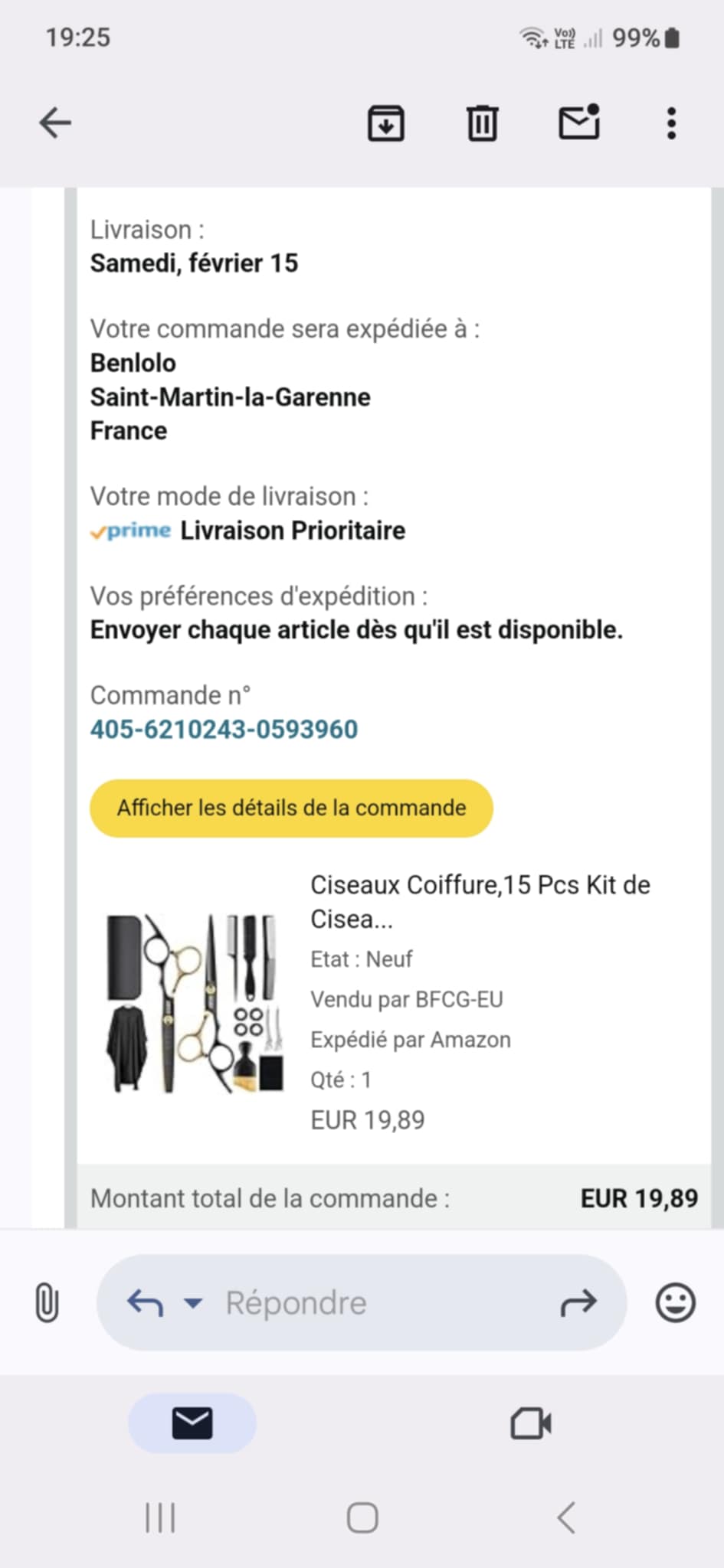Tap the reply arrow icon
This screenshot has width=724, height=1568.
[145, 1302]
